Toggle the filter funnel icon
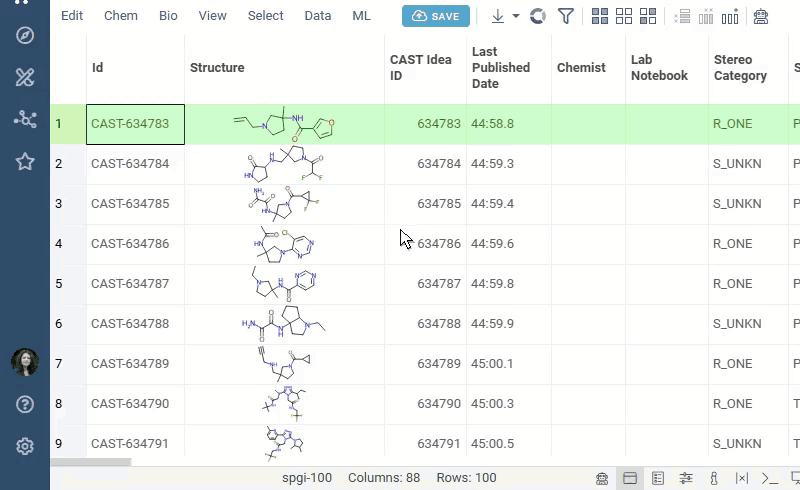The width and height of the screenshot is (800, 490). click(x=565, y=16)
